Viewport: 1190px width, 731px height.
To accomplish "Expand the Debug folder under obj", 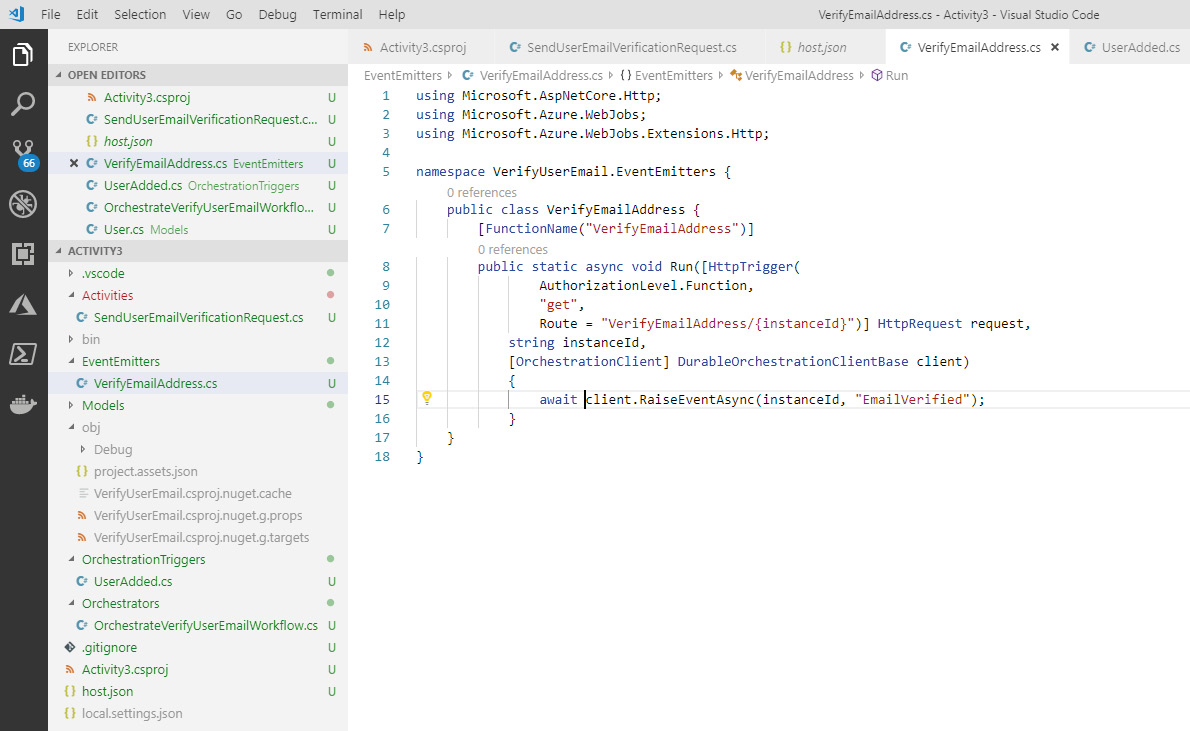I will click(x=198, y=449).
